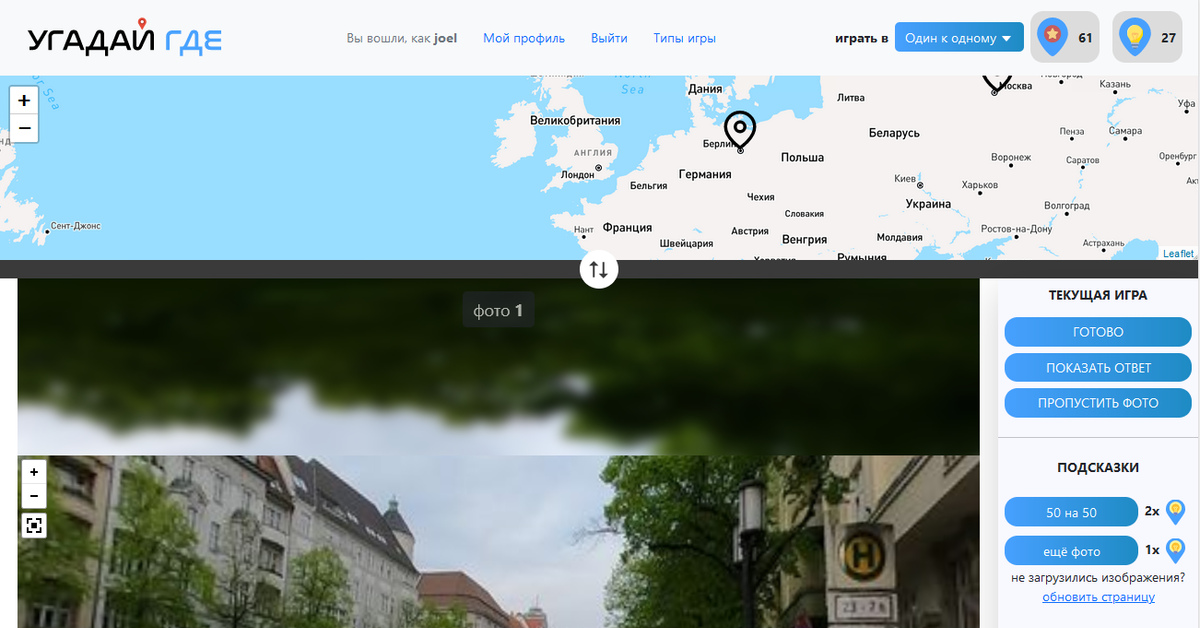Use the 50 на 50 hint
The image size is (1200, 628).
coord(1071,512)
